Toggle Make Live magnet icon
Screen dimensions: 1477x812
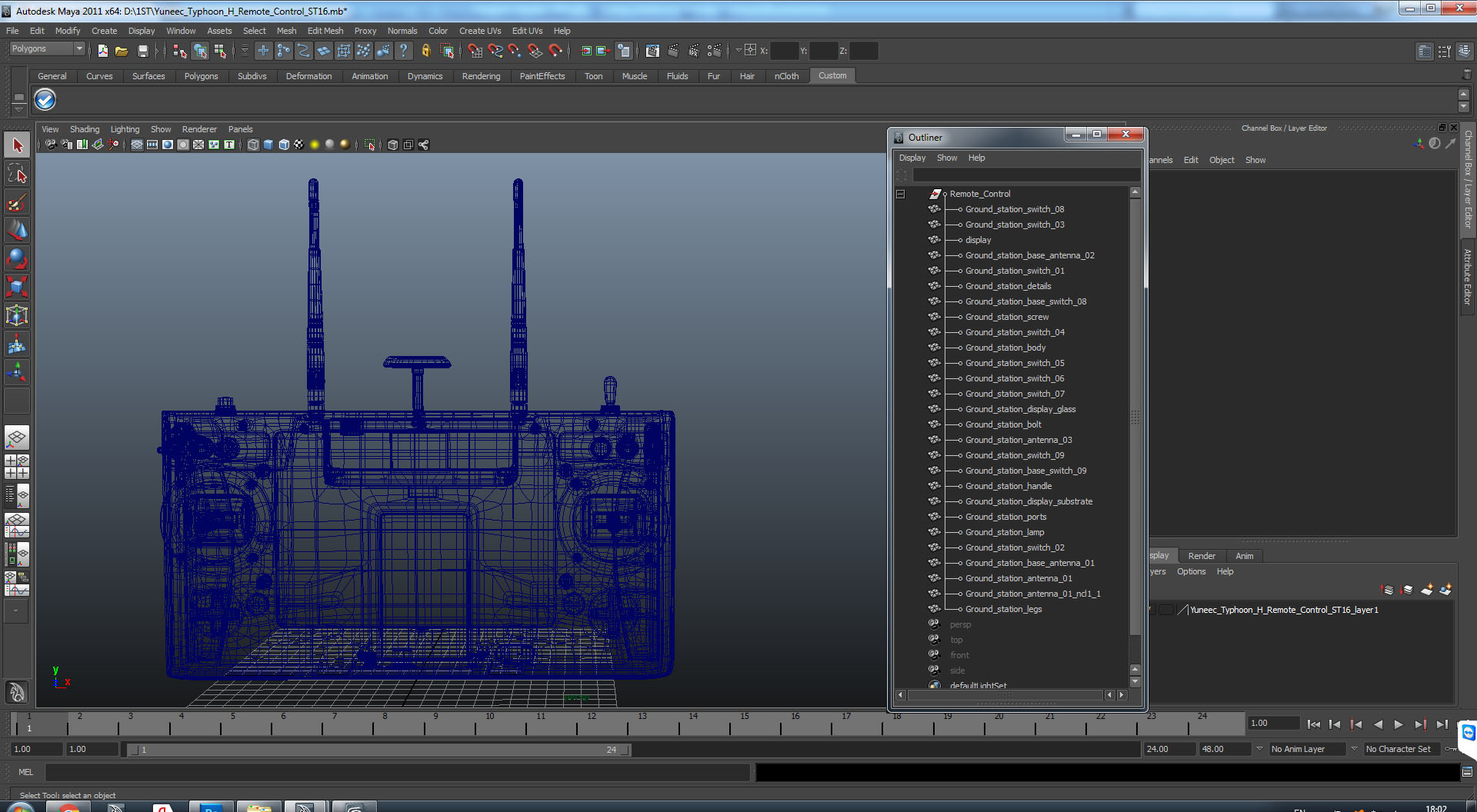coord(555,51)
